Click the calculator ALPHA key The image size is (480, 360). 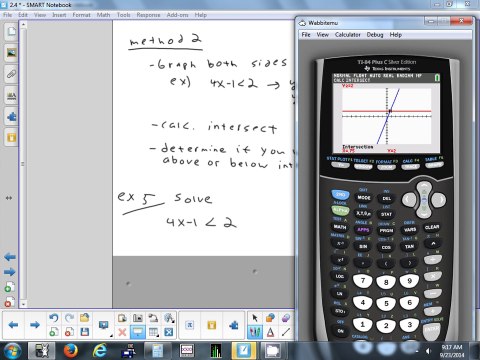[x=340, y=211]
